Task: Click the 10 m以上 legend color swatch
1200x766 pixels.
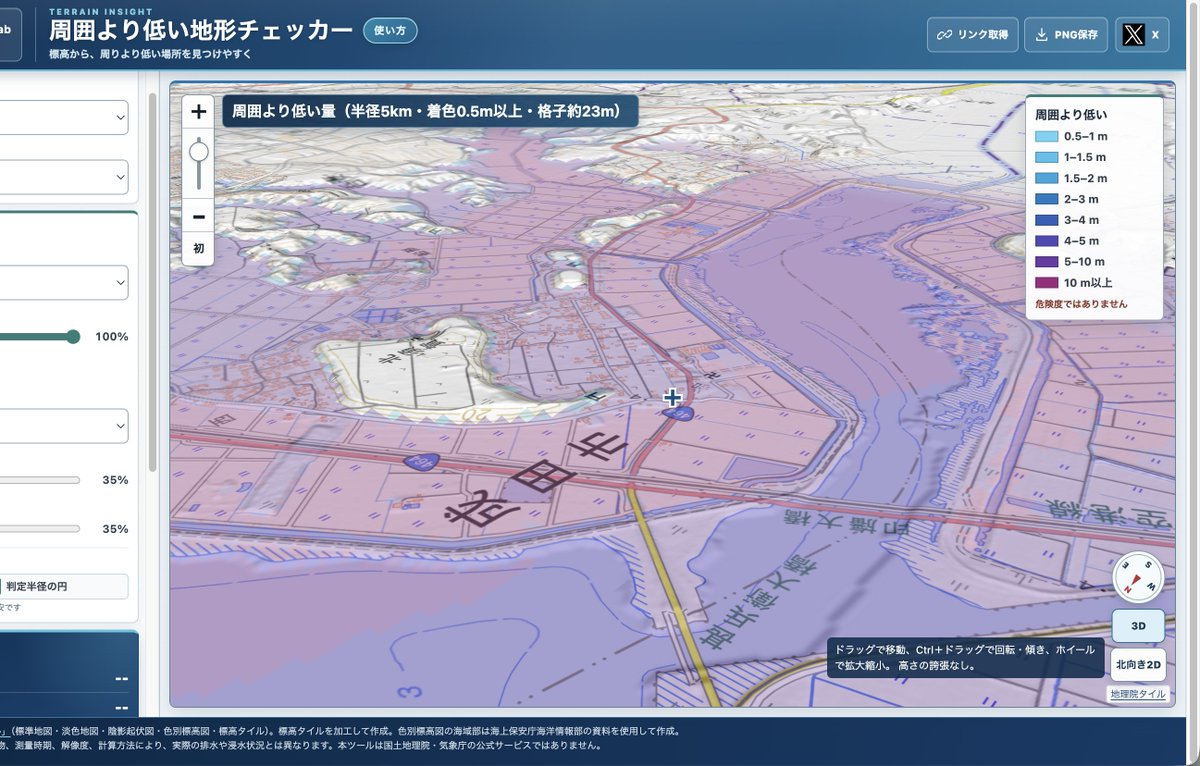Action: click(x=1046, y=283)
